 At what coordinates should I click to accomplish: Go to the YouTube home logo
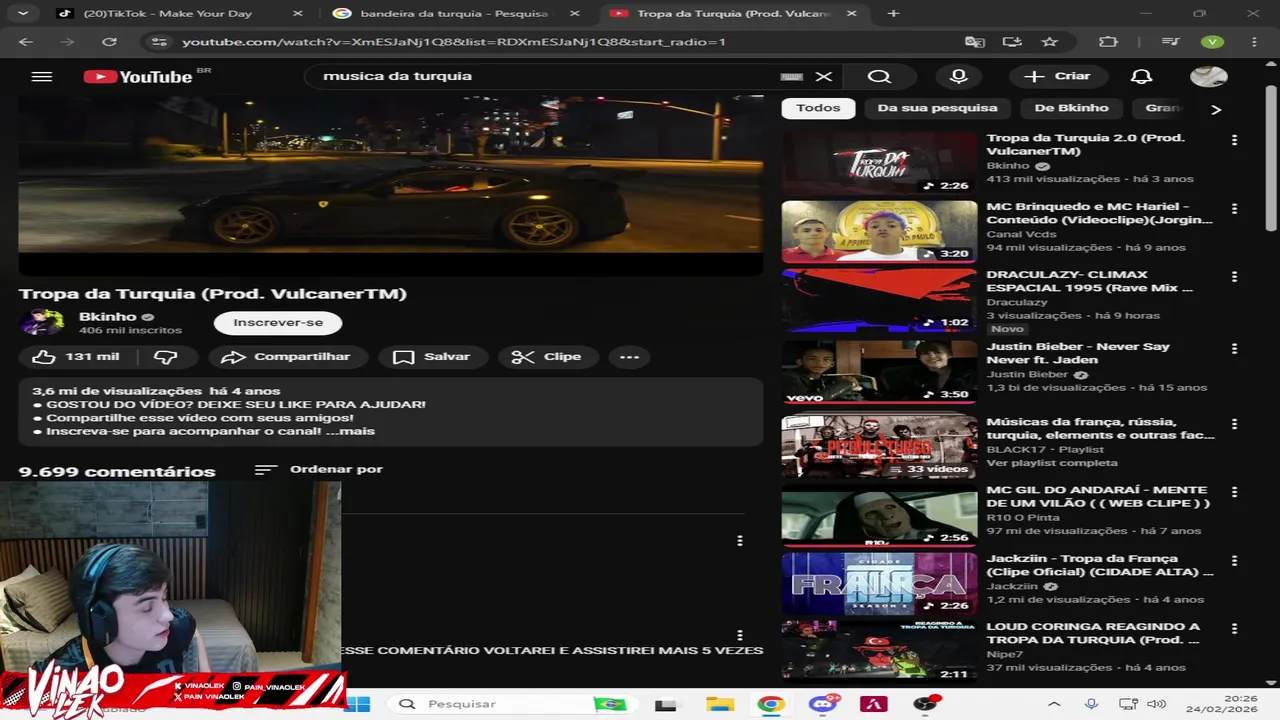138,76
